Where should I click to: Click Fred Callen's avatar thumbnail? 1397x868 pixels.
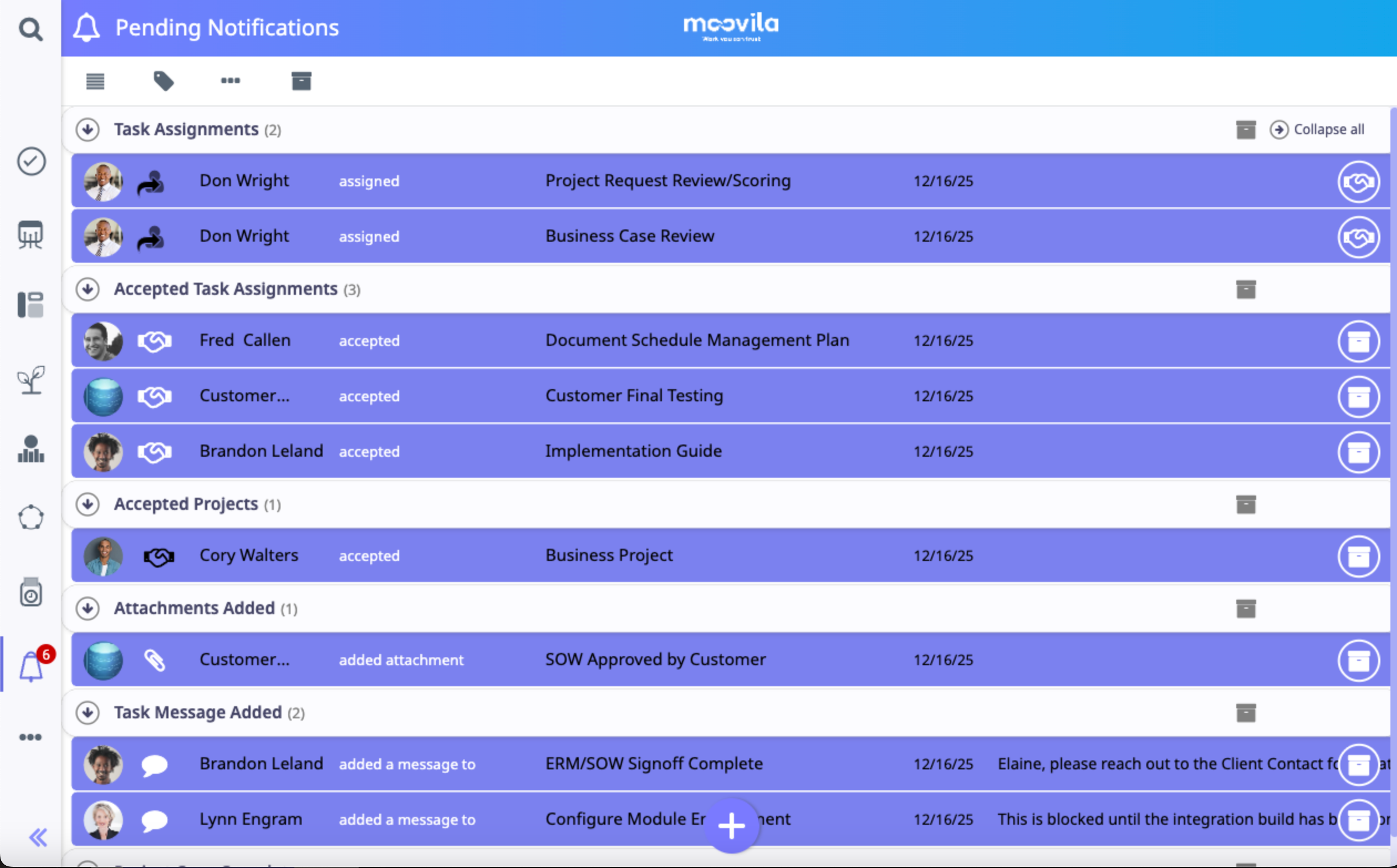(x=103, y=341)
